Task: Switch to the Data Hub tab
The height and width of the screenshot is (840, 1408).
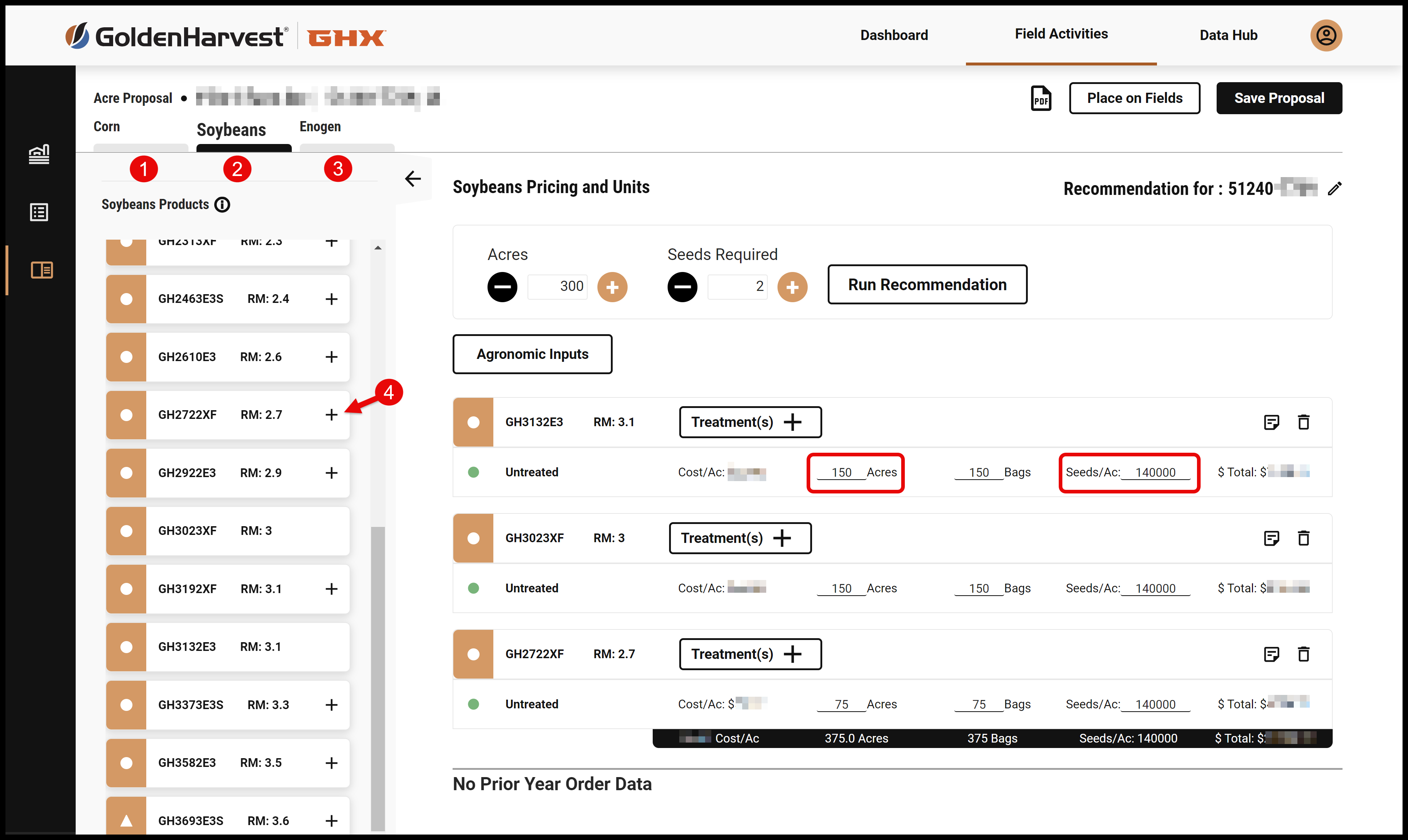Action: 1229,35
